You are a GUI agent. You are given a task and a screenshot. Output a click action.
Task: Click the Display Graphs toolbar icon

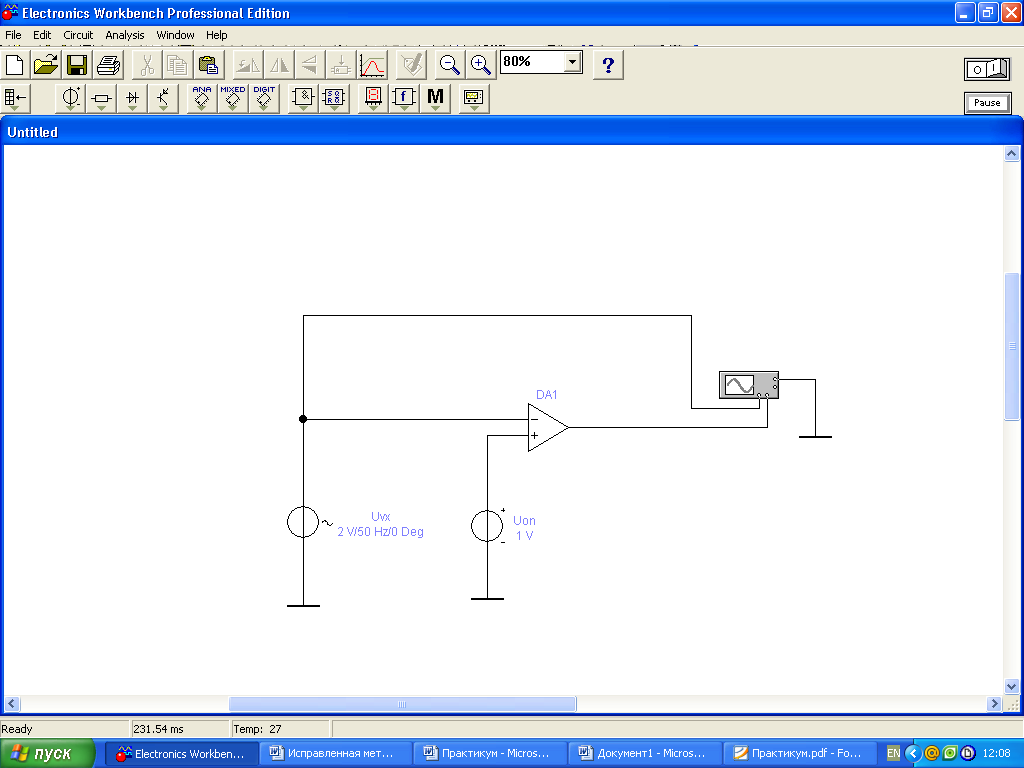tap(372, 66)
